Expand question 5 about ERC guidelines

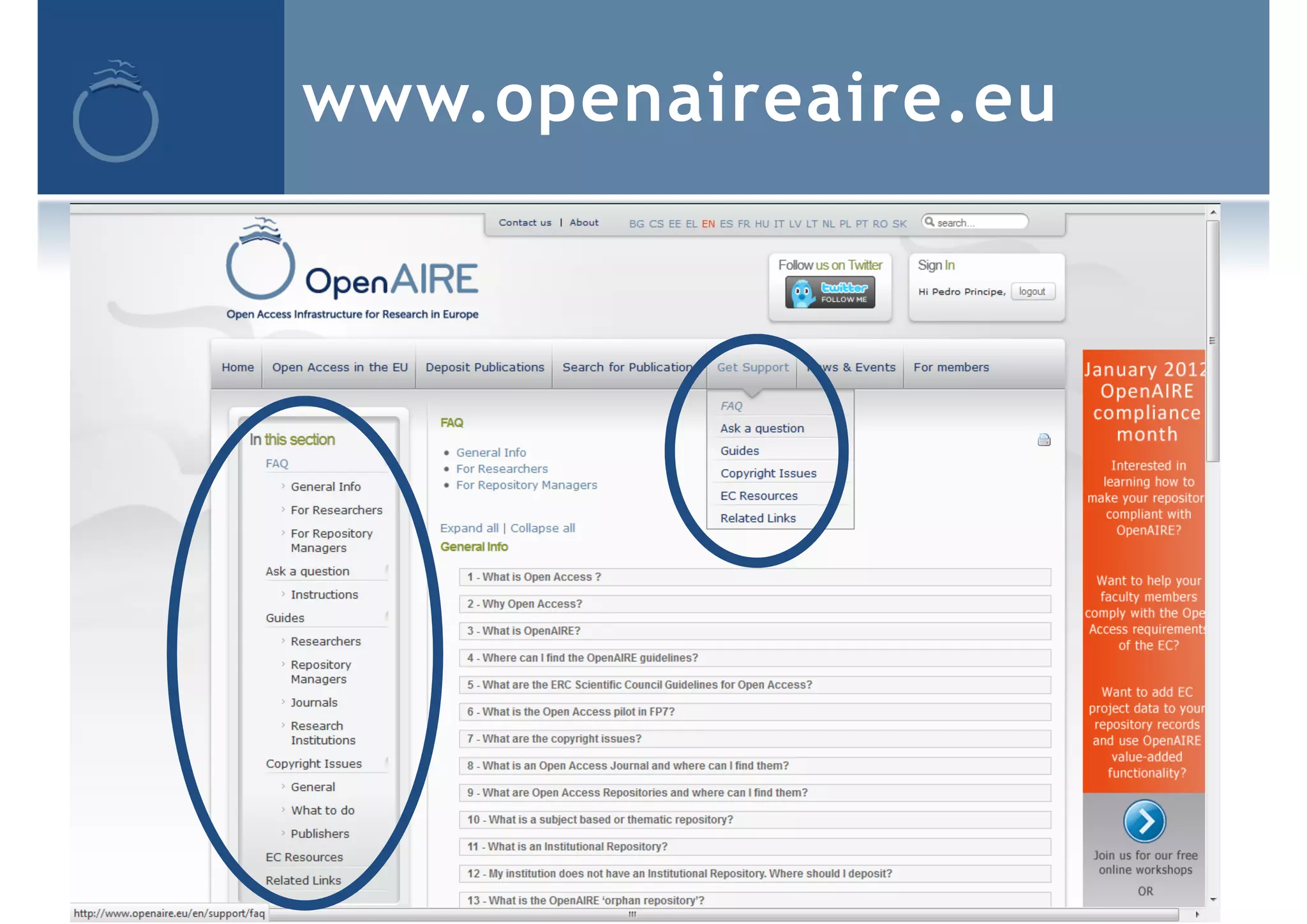pos(755,685)
